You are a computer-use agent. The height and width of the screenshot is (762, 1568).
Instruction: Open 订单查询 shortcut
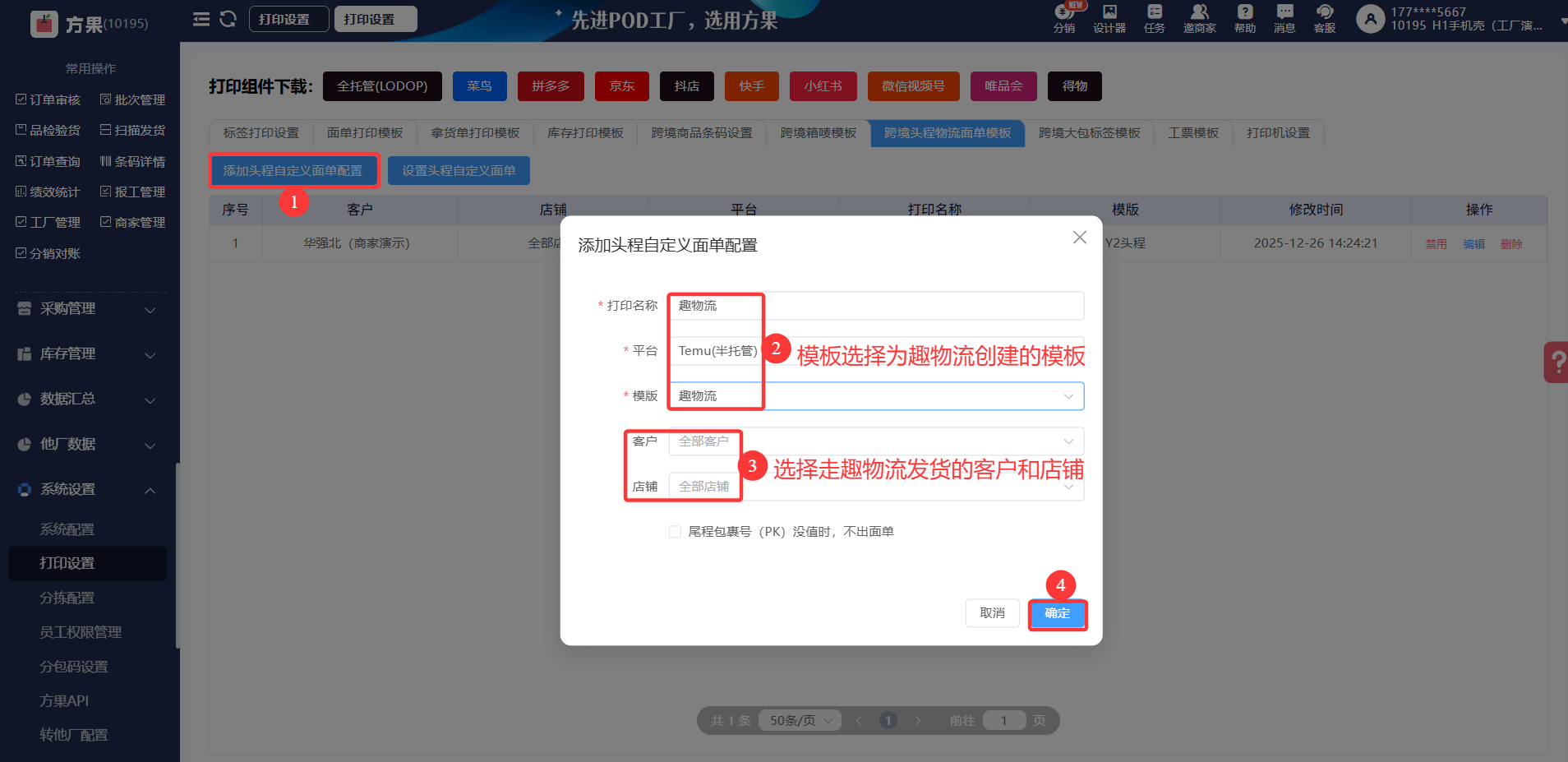pyautogui.click(x=48, y=161)
